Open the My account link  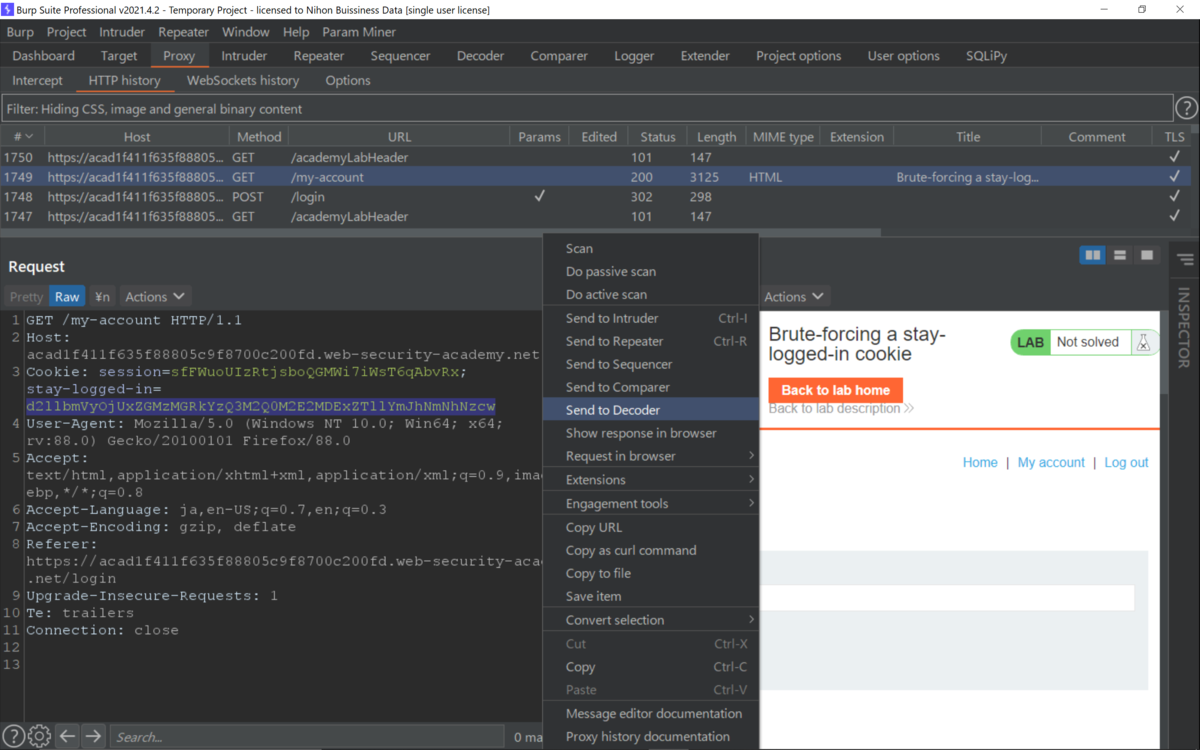[x=1051, y=462]
